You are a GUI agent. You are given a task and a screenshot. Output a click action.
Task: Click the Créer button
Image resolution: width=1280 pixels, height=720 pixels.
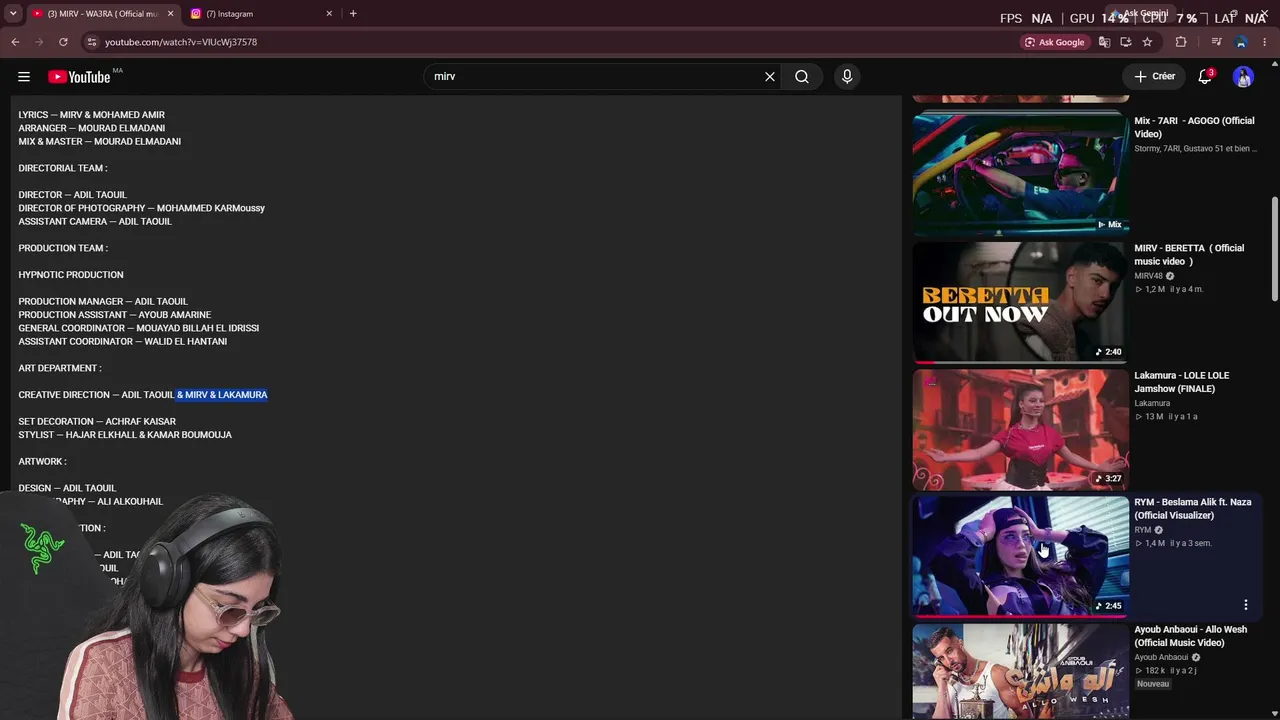[1154, 77]
